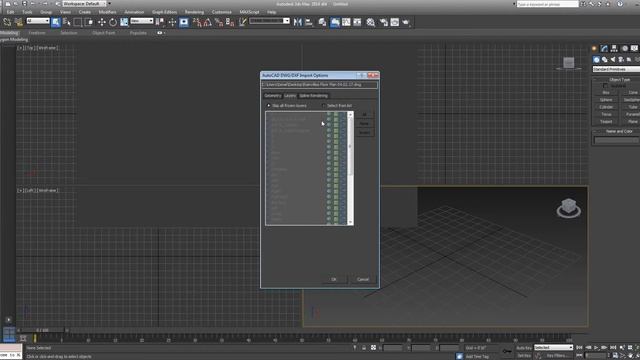Select Lights category icon in Create panel
The image size is (640, 360).
[x=613, y=60]
